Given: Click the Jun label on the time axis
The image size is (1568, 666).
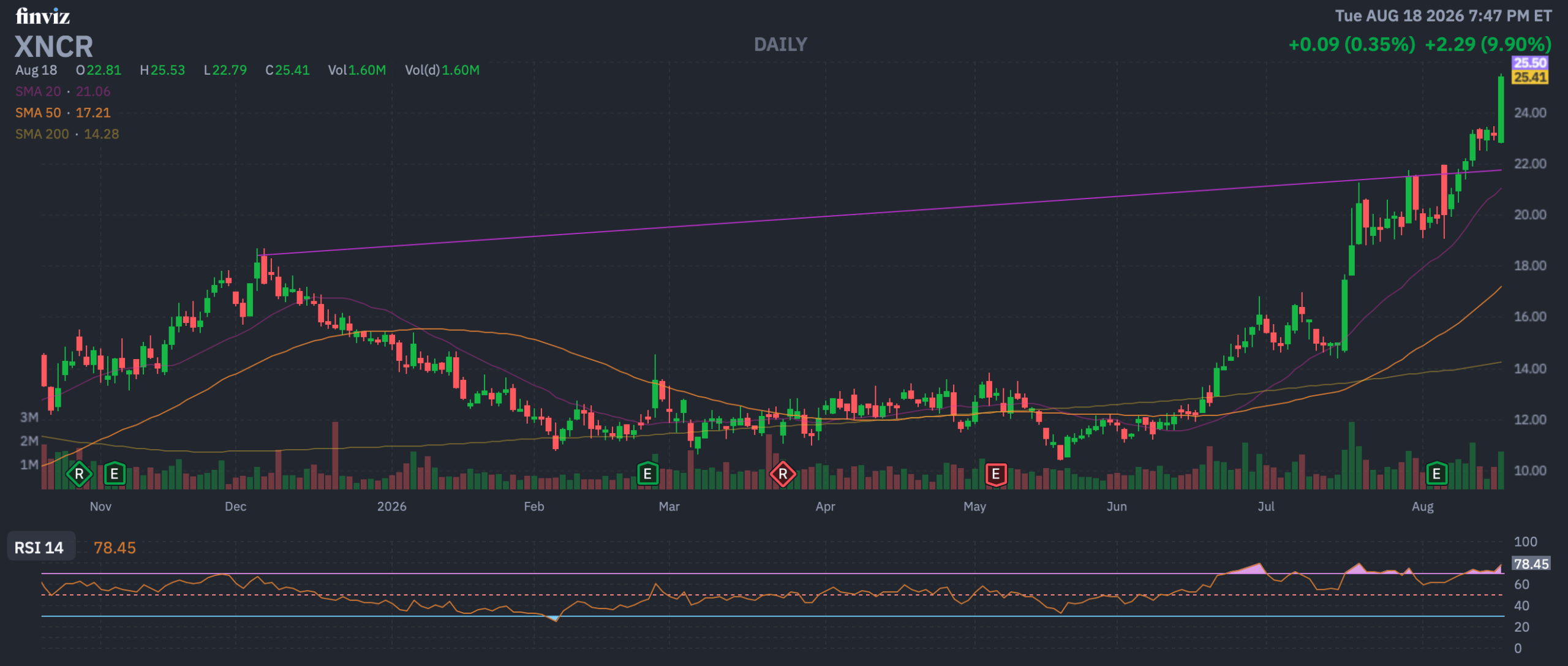Looking at the screenshot, I should click(x=1117, y=507).
